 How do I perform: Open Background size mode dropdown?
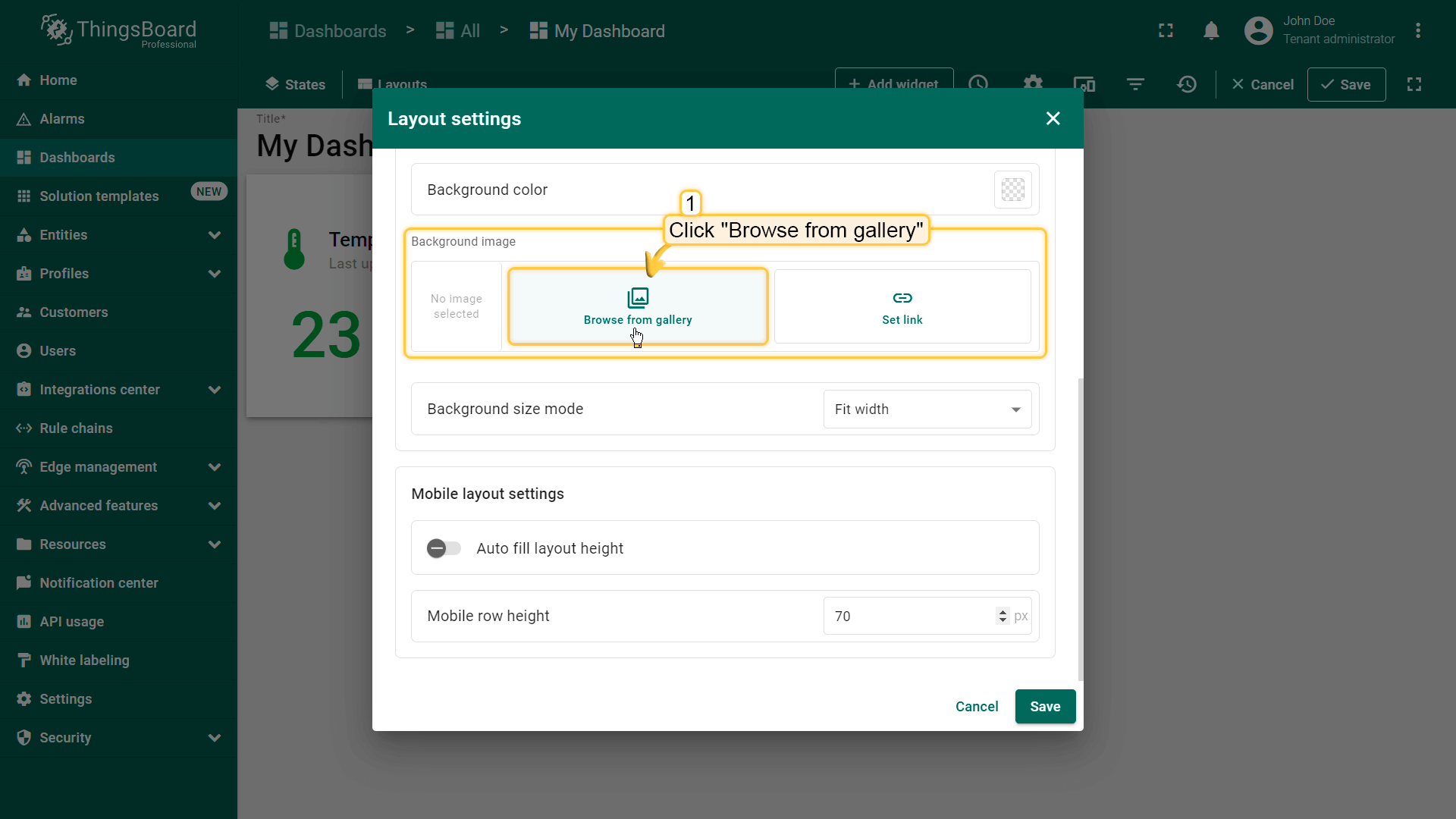[927, 409]
